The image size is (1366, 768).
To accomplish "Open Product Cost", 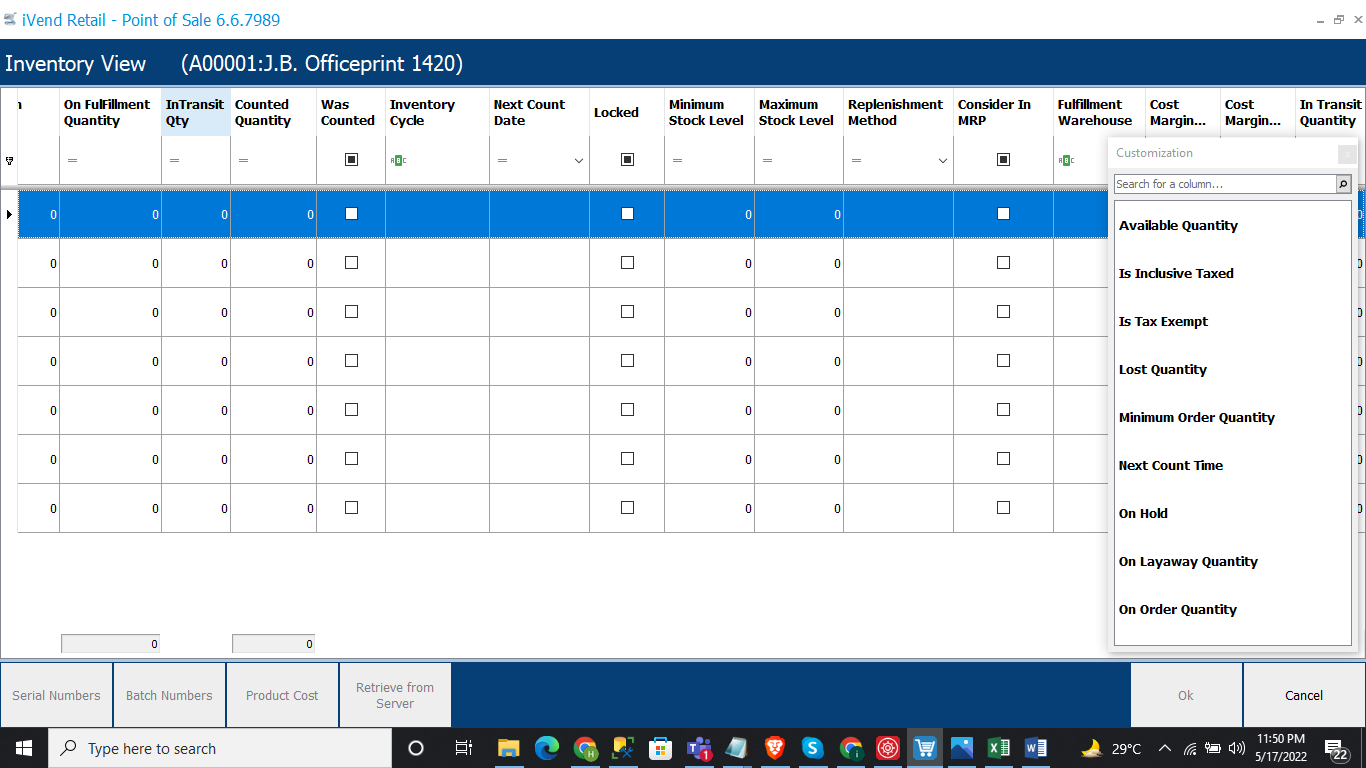I will tap(282, 695).
